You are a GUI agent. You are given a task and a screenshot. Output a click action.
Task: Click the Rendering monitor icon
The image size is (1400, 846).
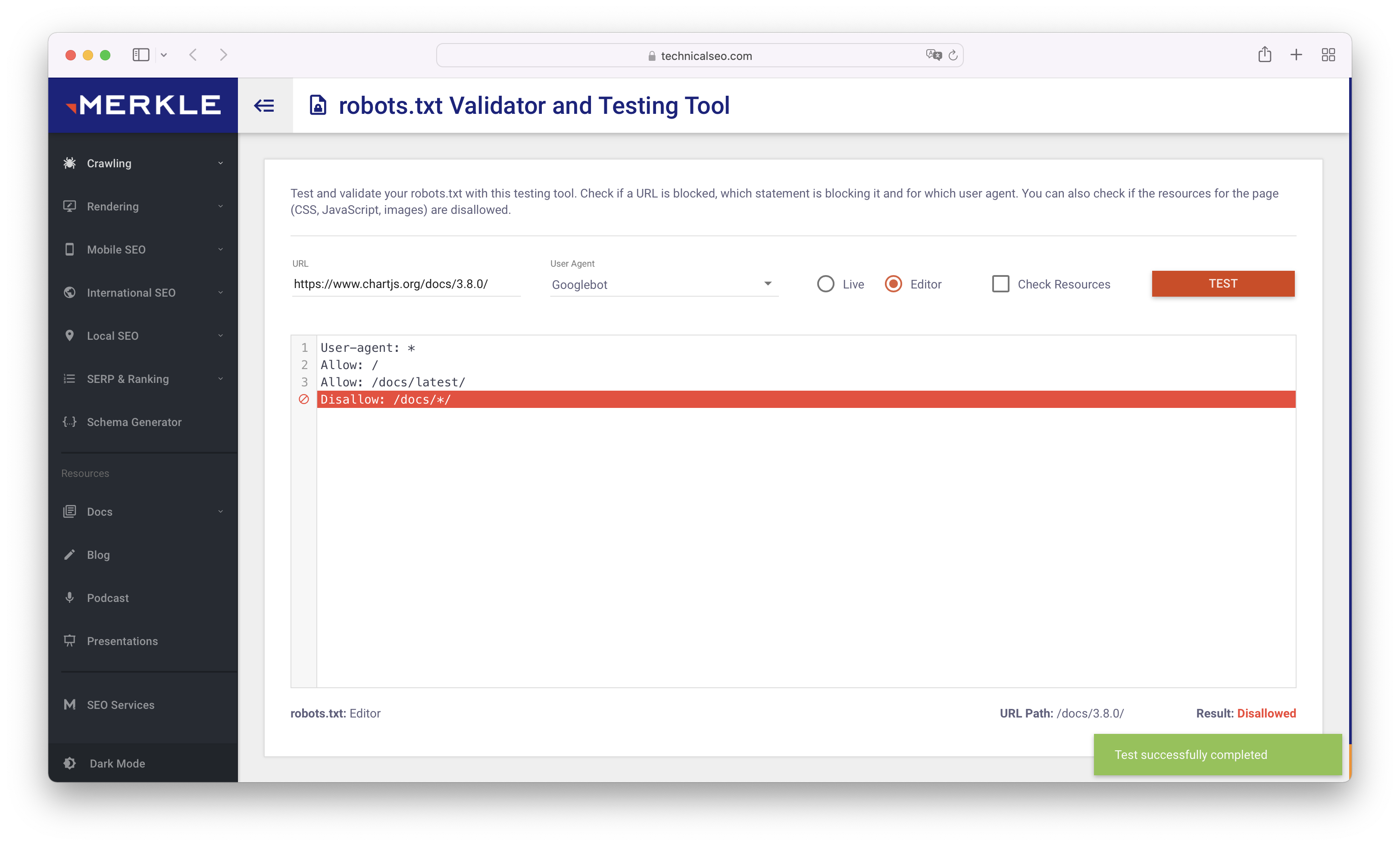click(x=69, y=206)
